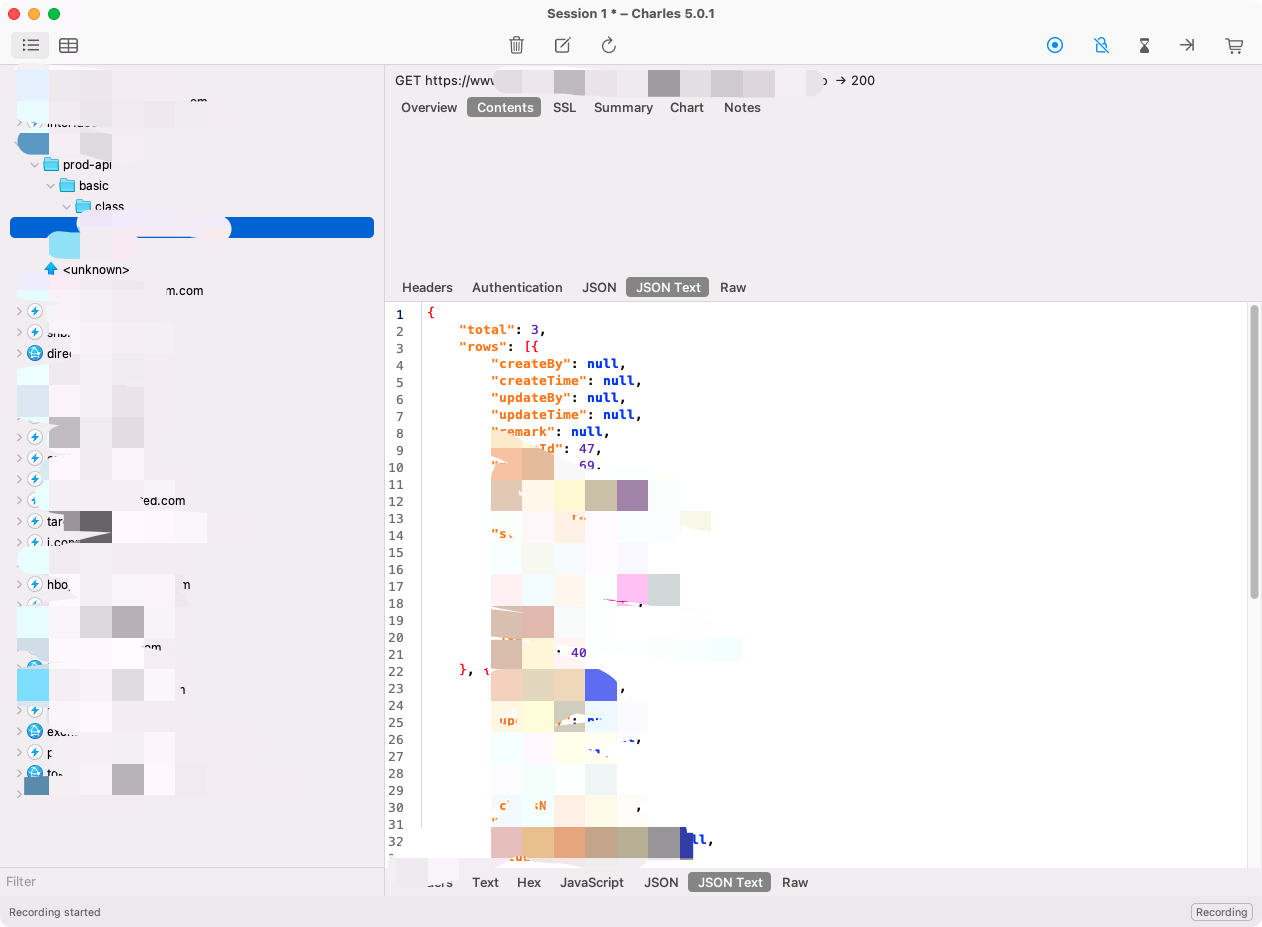
Task: Collapse the prod-api folder
Action: (x=35, y=164)
